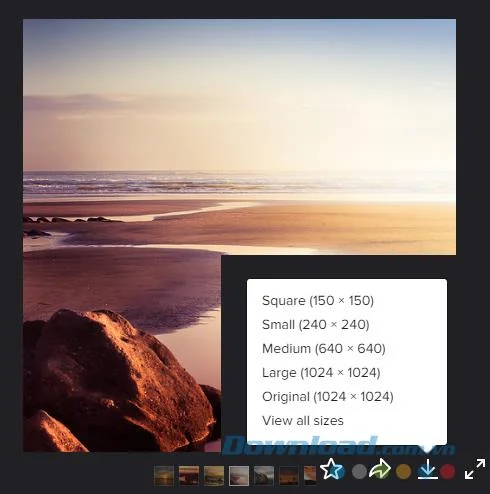Open the third filmstrip thumbnail with golden field
Screen dimensions: 490x494
point(214,476)
